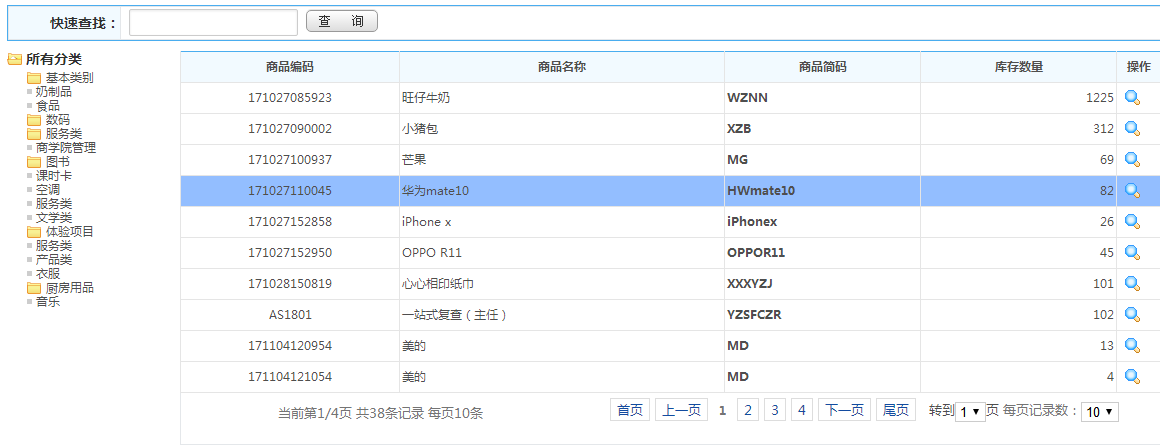Go to the 下一页 page
This screenshot has width=1160, height=447.
[x=843, y=410]
